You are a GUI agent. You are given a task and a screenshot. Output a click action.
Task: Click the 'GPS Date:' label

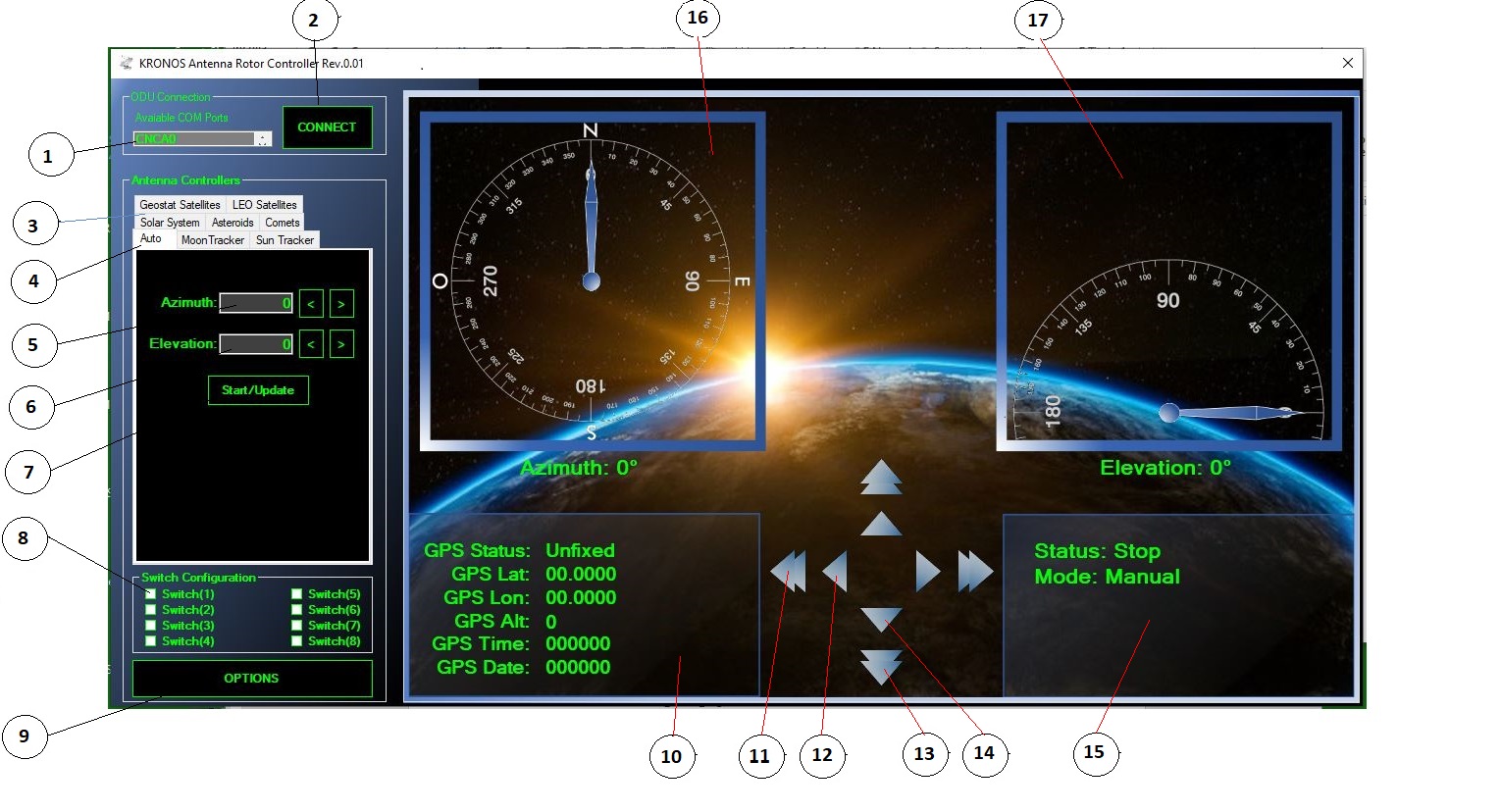coord(483,668)
